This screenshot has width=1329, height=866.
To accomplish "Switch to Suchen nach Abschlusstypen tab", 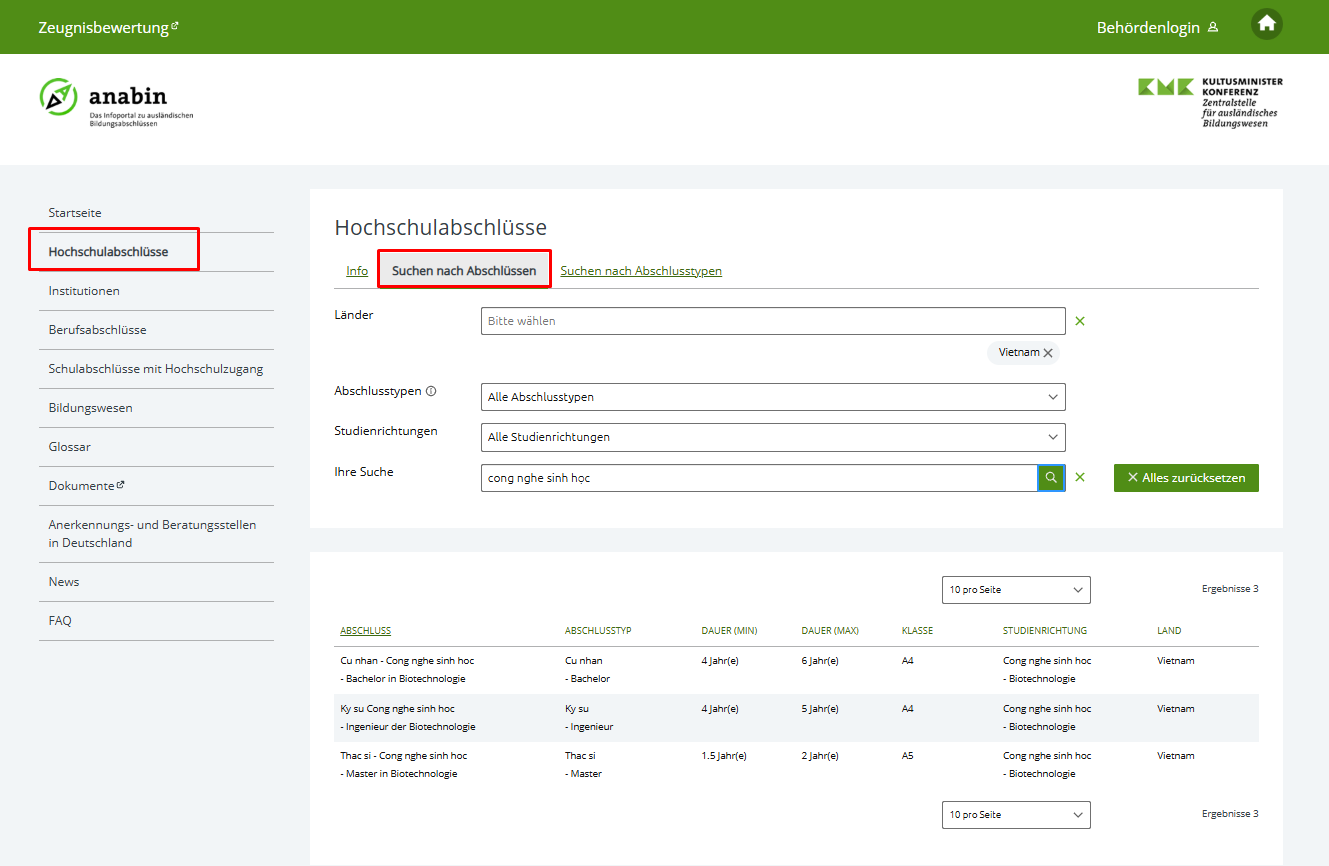I will coord(641,271).
